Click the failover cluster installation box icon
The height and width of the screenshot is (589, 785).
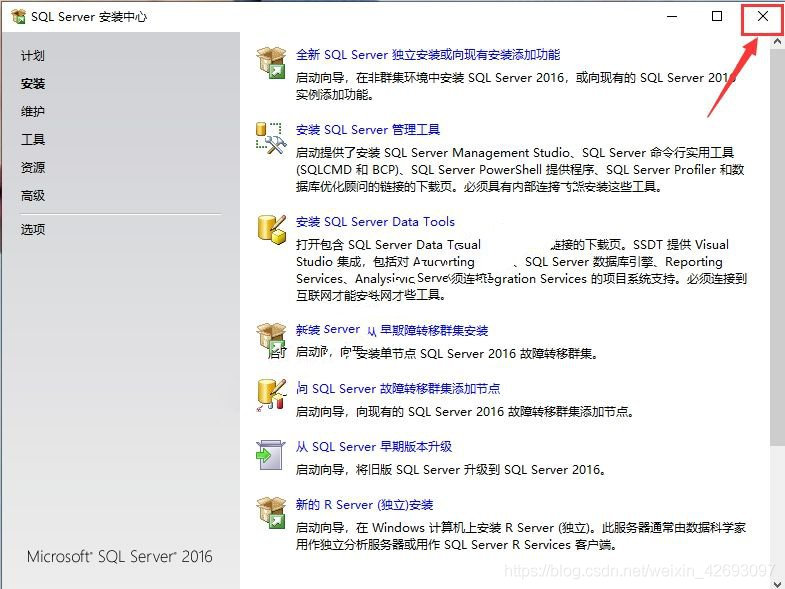click(x=271, y=339)
